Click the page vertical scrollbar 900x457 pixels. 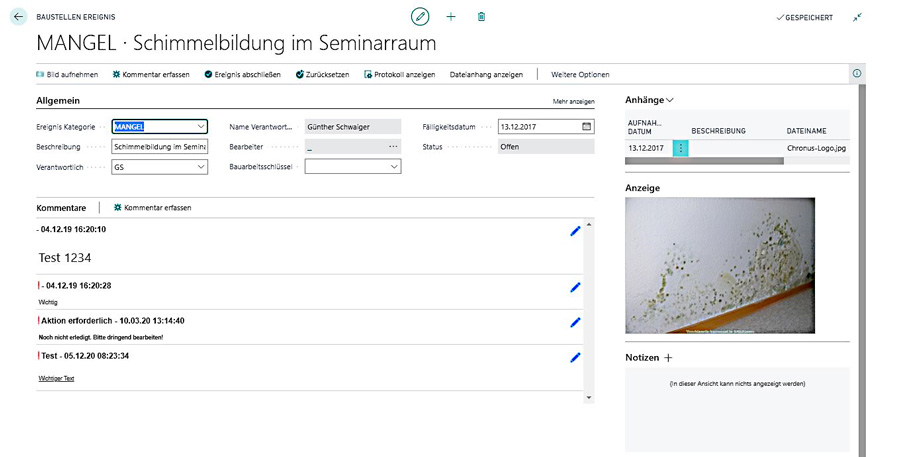click(862, 270)
